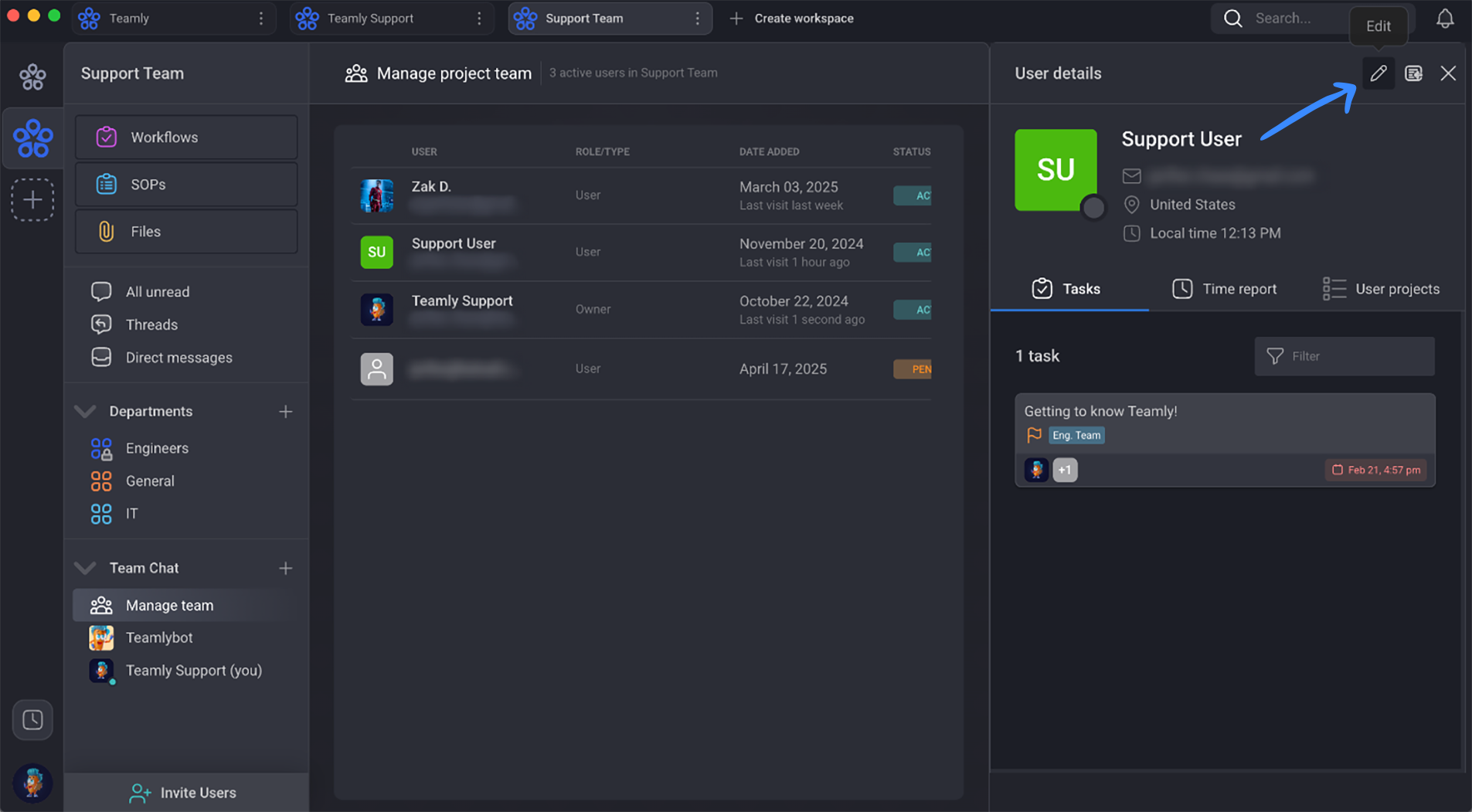Click the USER column header

(x=424, y=151)
